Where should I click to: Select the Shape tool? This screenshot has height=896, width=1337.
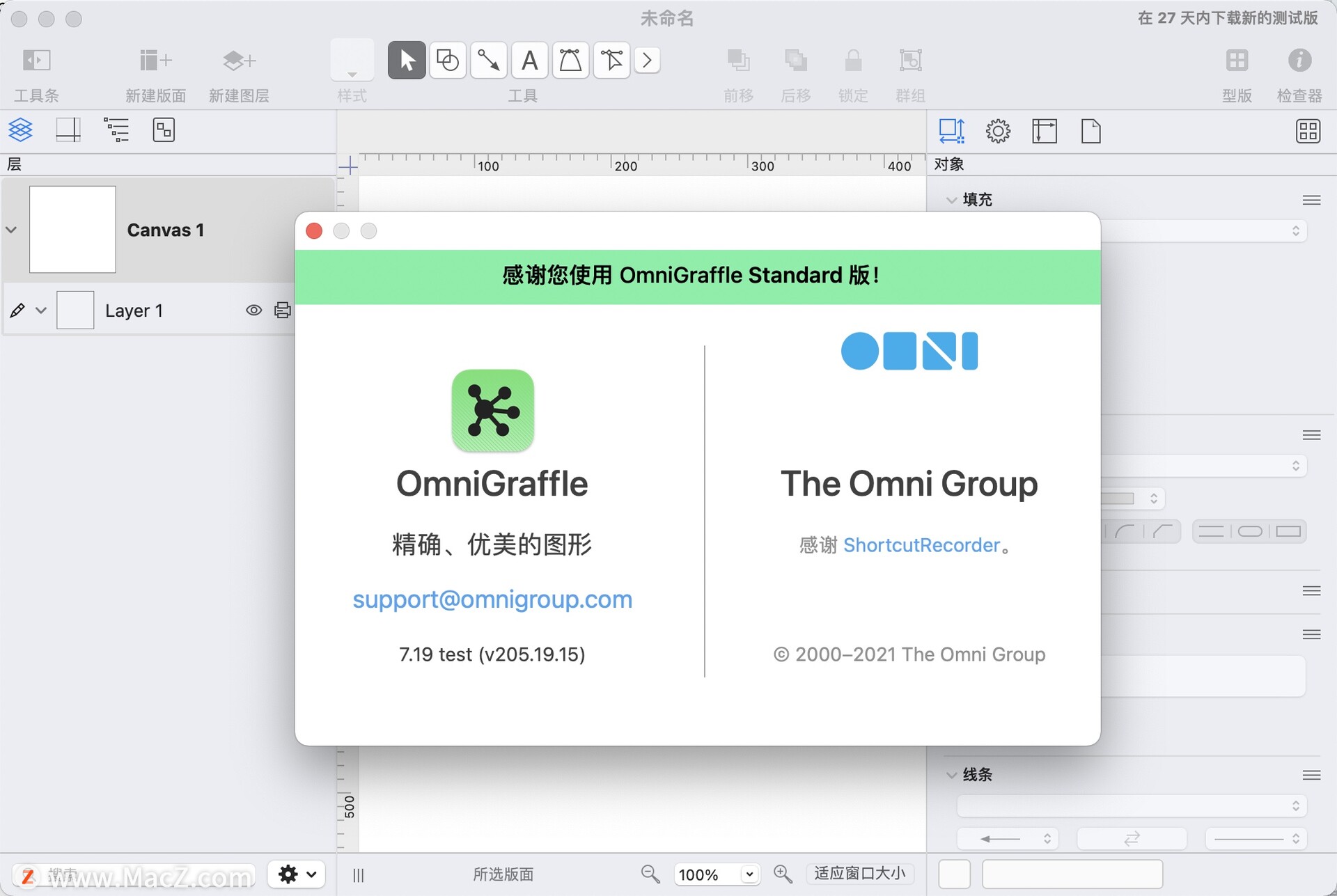448,61
